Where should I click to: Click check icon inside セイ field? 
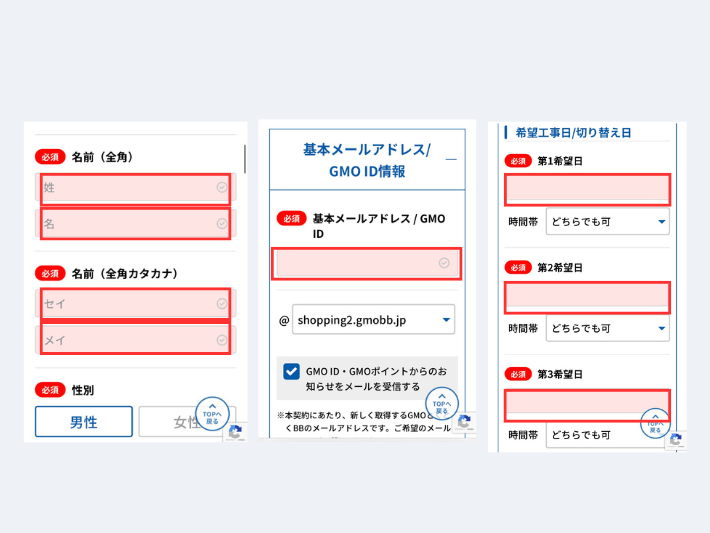(222, 303)
